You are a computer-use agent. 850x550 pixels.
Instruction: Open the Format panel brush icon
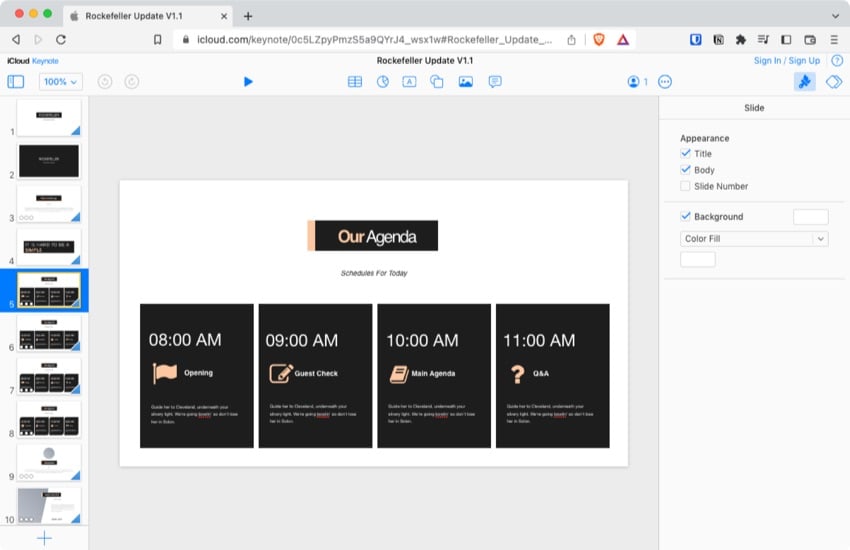(x=804, y=82)
